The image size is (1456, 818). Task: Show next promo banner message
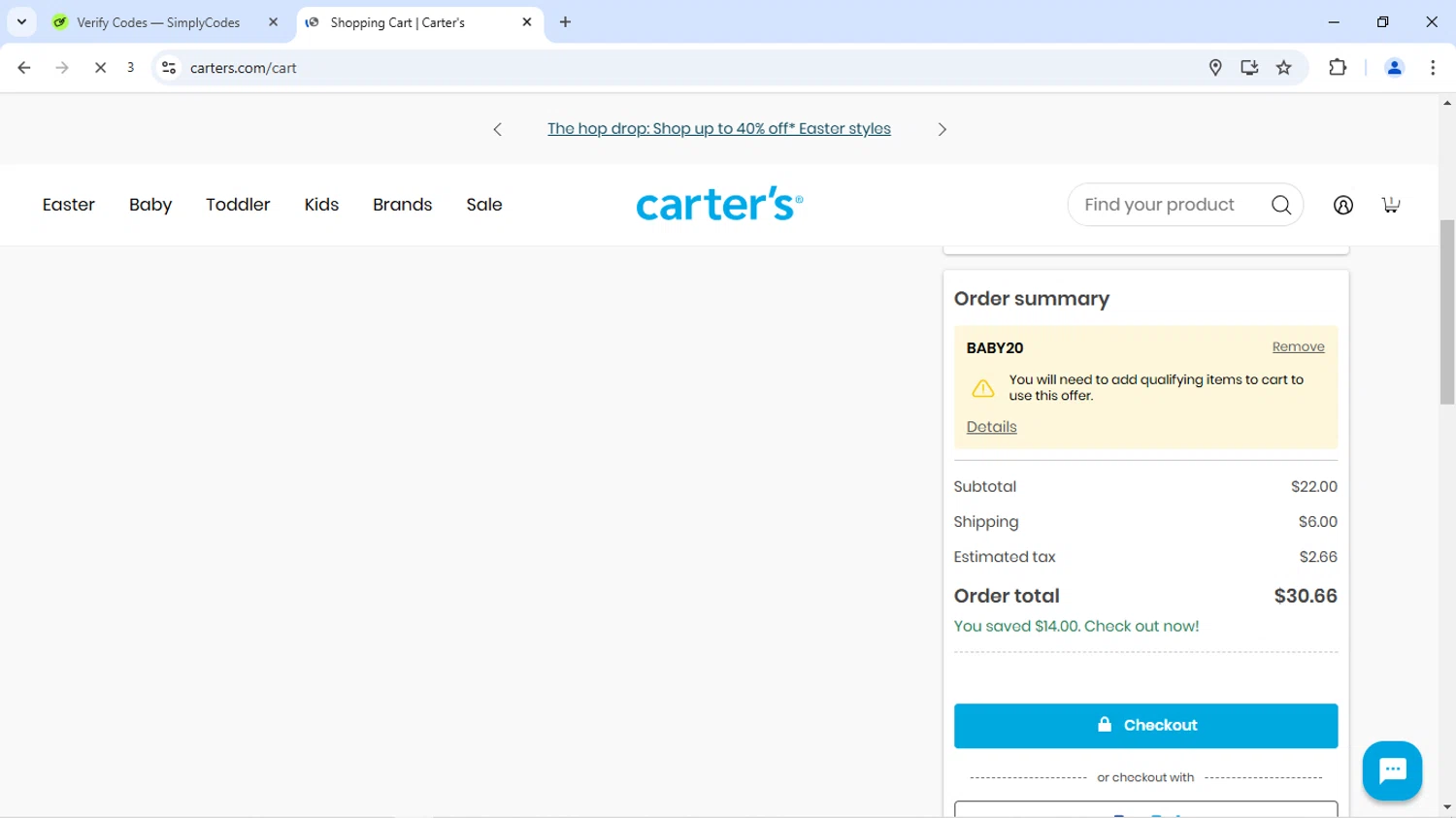pyautogui.click(x=942, y=130)
